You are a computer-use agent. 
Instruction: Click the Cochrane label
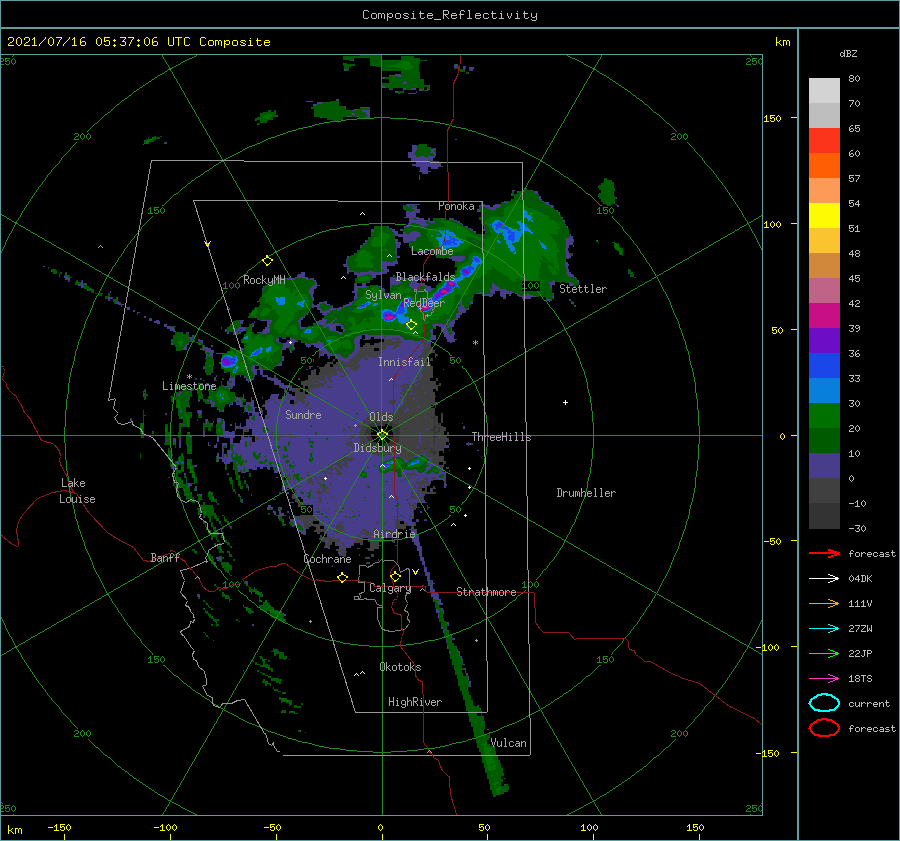click(x=327, y=559)
